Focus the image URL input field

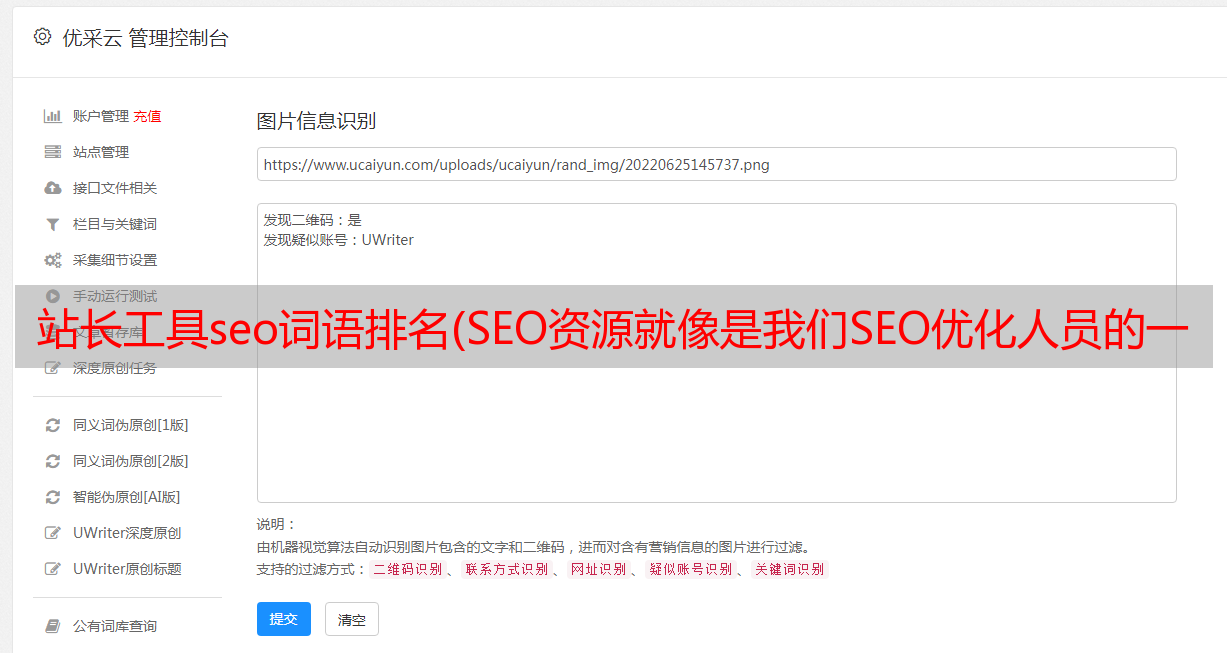[x=716, y=164]
